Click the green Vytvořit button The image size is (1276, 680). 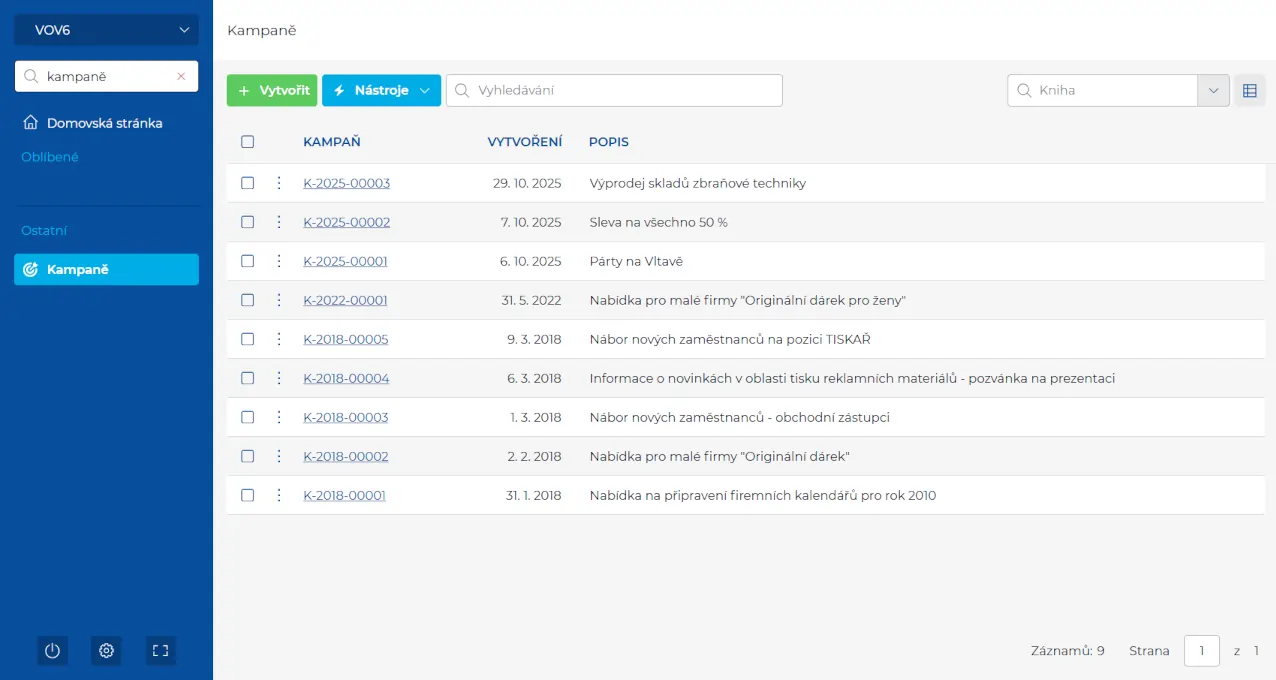272,90
